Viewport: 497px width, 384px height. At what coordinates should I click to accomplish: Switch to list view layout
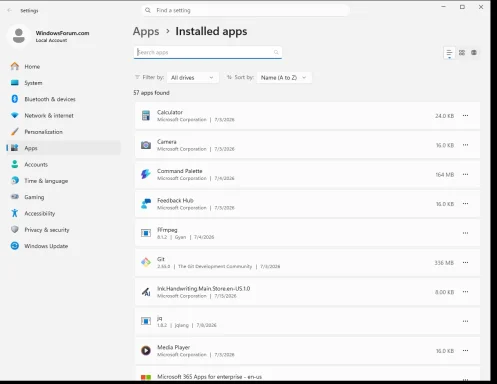449,53
